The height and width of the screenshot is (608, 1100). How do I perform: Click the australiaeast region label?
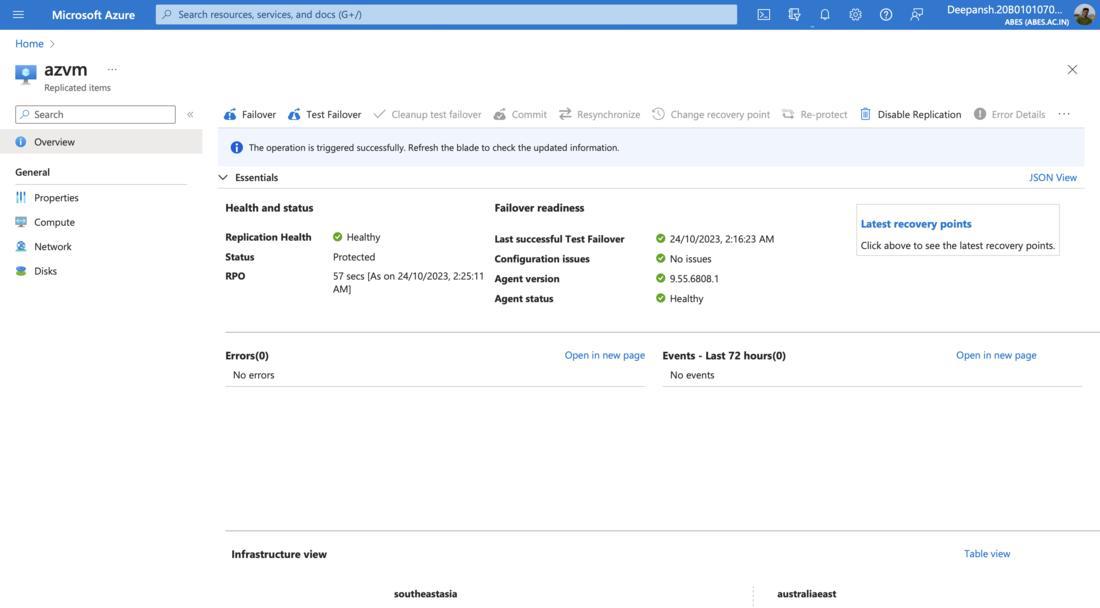point(806,594)
